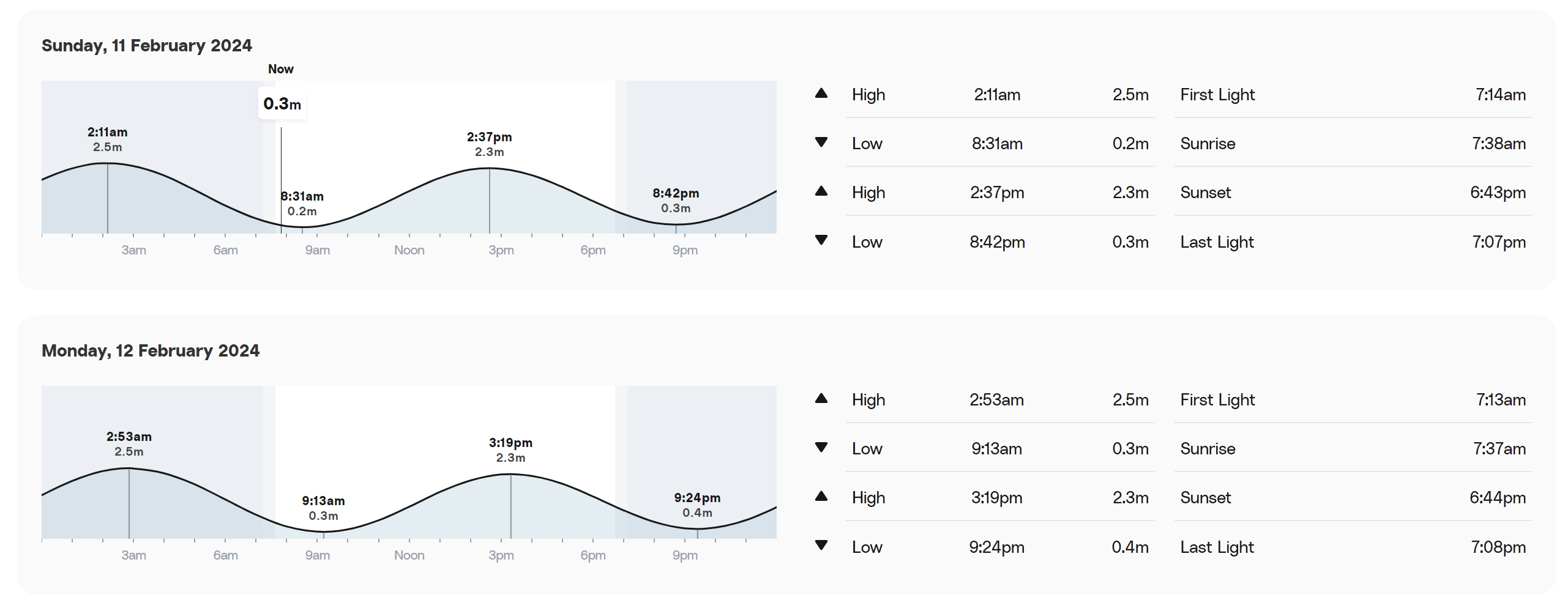Click the Now 0.3m tide tooltip
The height and width of the screenshot is (614, 1568).
tap(282, 103)
